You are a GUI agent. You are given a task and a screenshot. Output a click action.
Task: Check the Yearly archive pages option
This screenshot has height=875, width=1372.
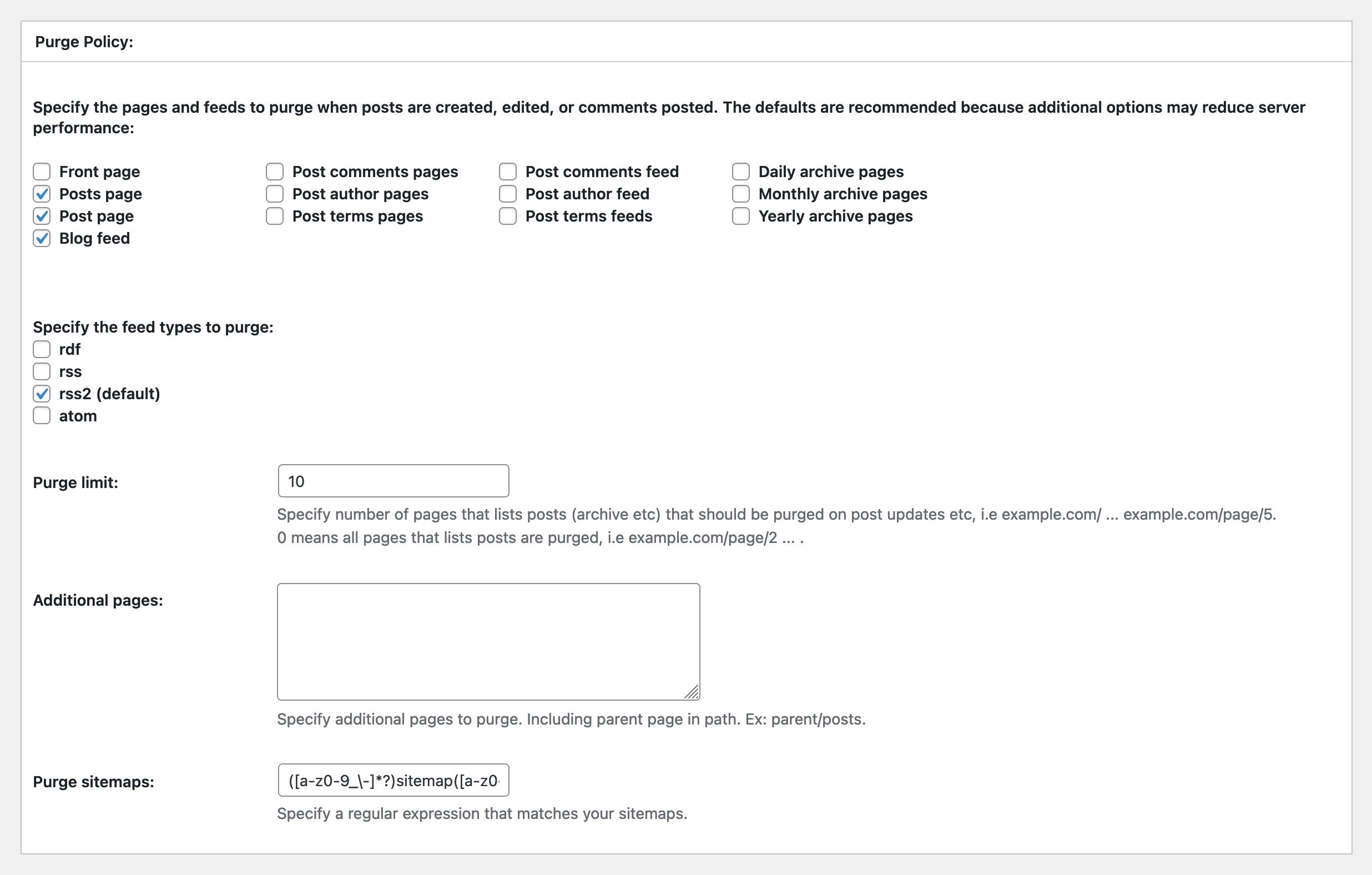pos(741,216)
